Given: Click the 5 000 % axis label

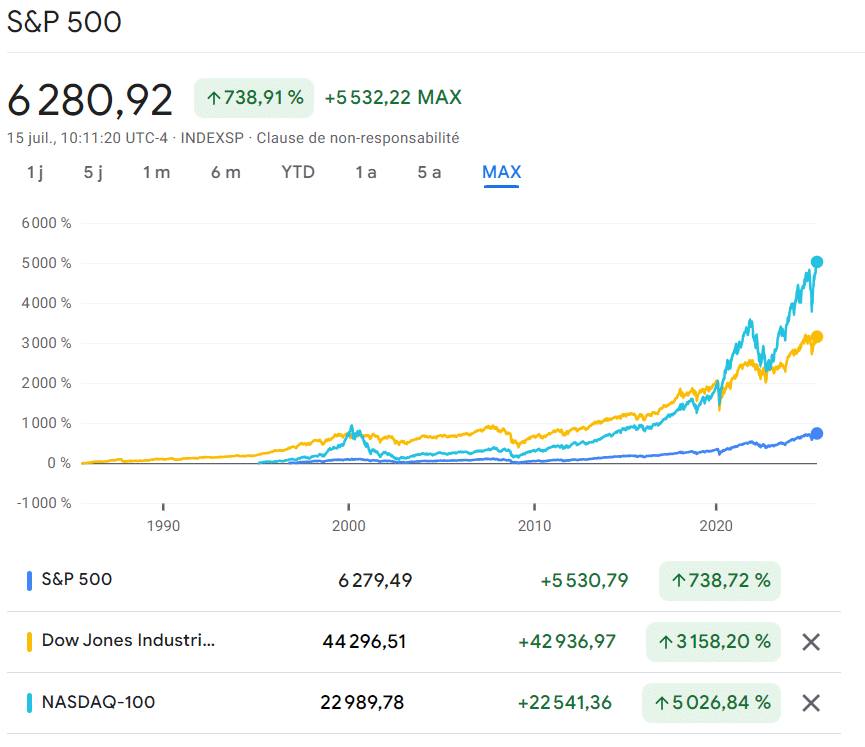Looking at the screenshot, I should pos(46,263).
